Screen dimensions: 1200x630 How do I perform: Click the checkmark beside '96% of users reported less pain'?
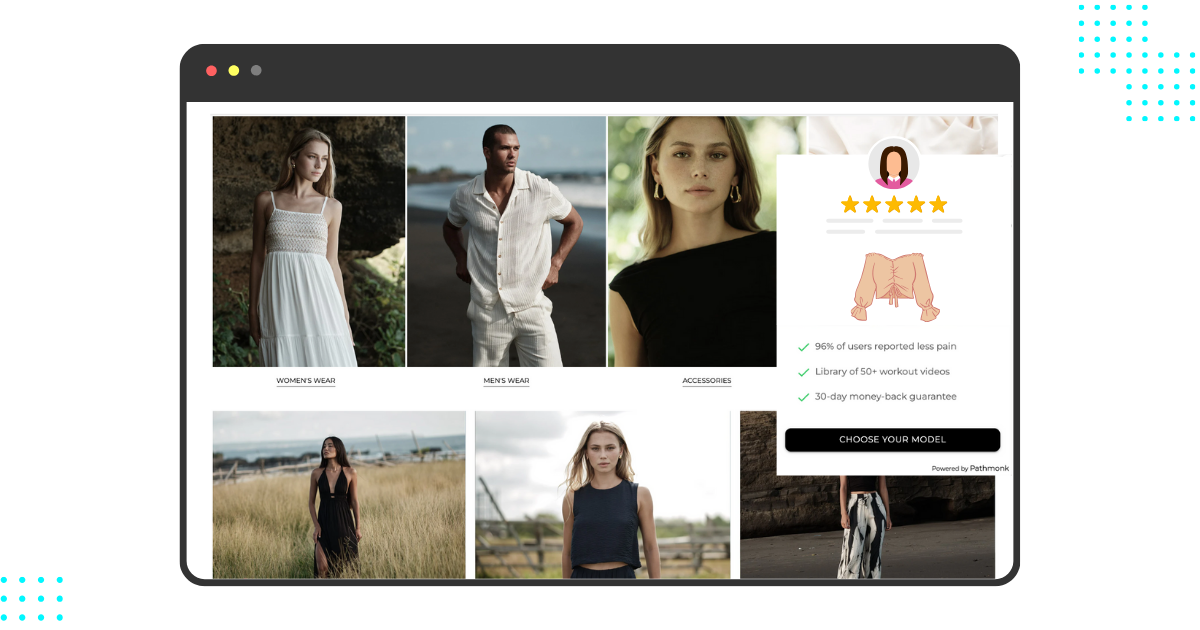click(804, 346)
